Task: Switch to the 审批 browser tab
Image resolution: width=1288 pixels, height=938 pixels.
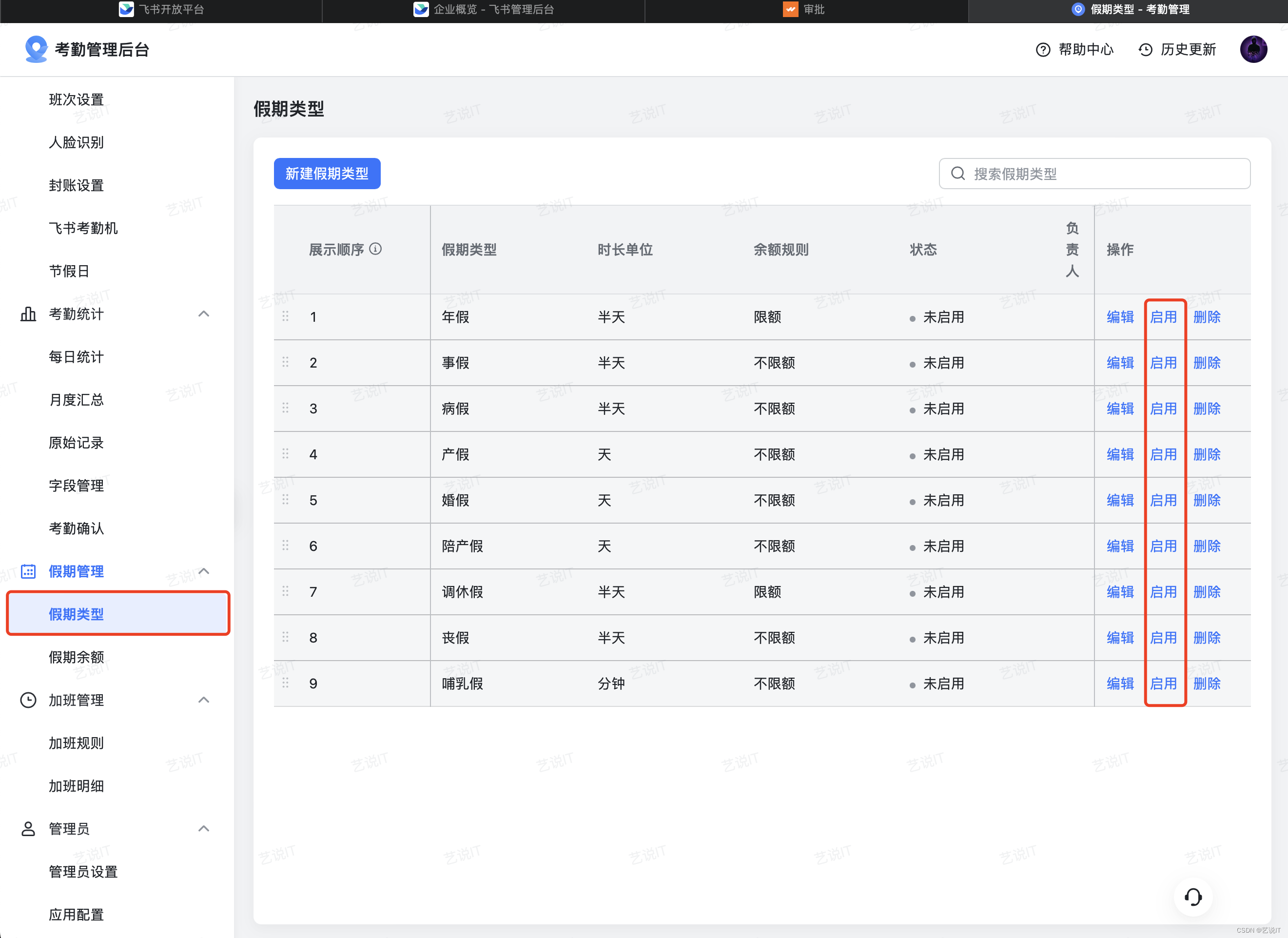Action: tap(806, 10)
